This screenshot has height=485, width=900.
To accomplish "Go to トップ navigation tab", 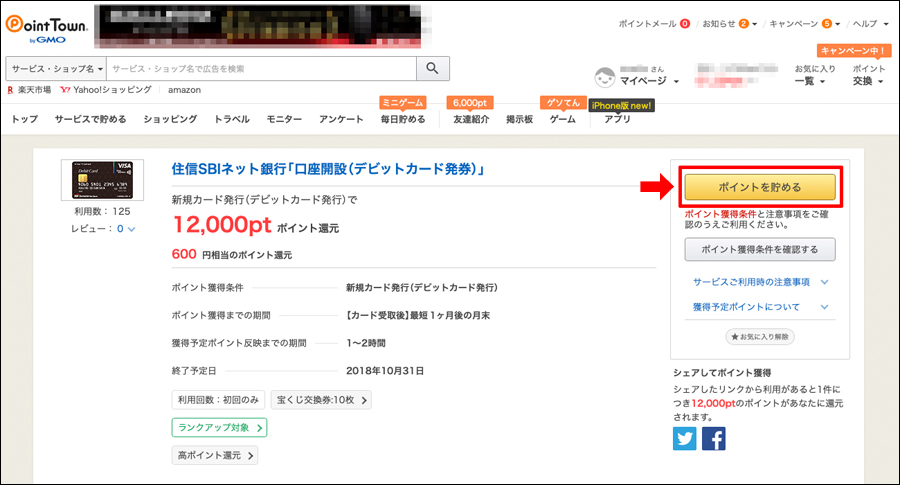I will point(25,119).
